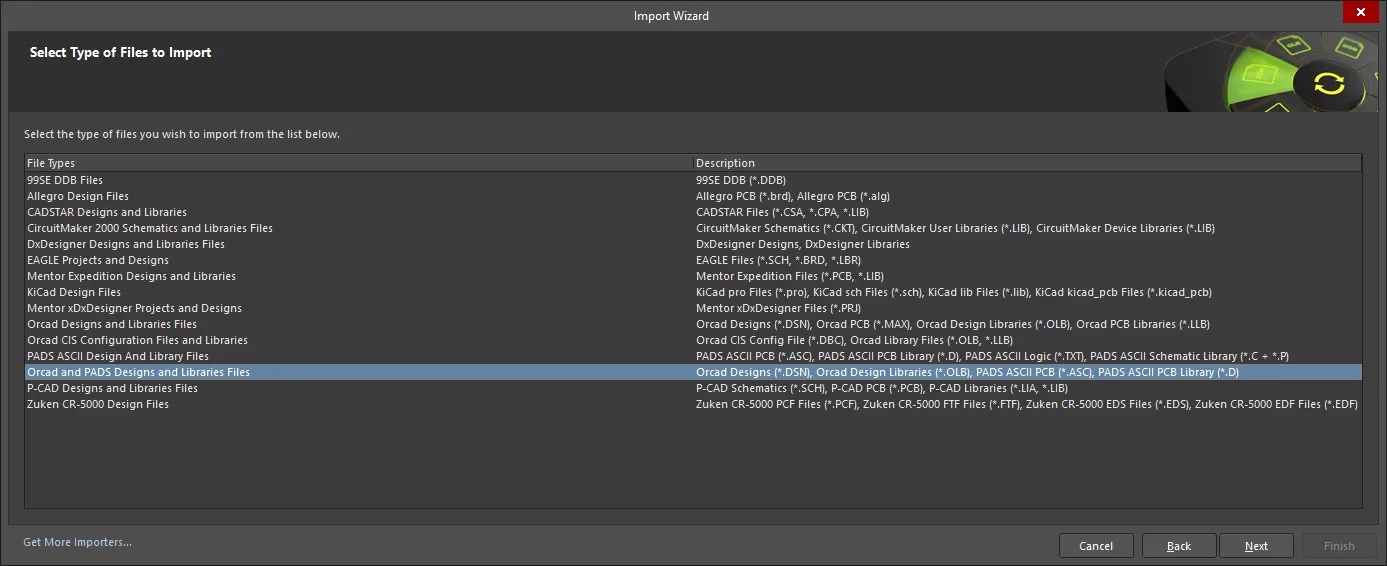Pick KiCad Design Files entry
Screen dimensions: 1387x566
click(693, 292)
